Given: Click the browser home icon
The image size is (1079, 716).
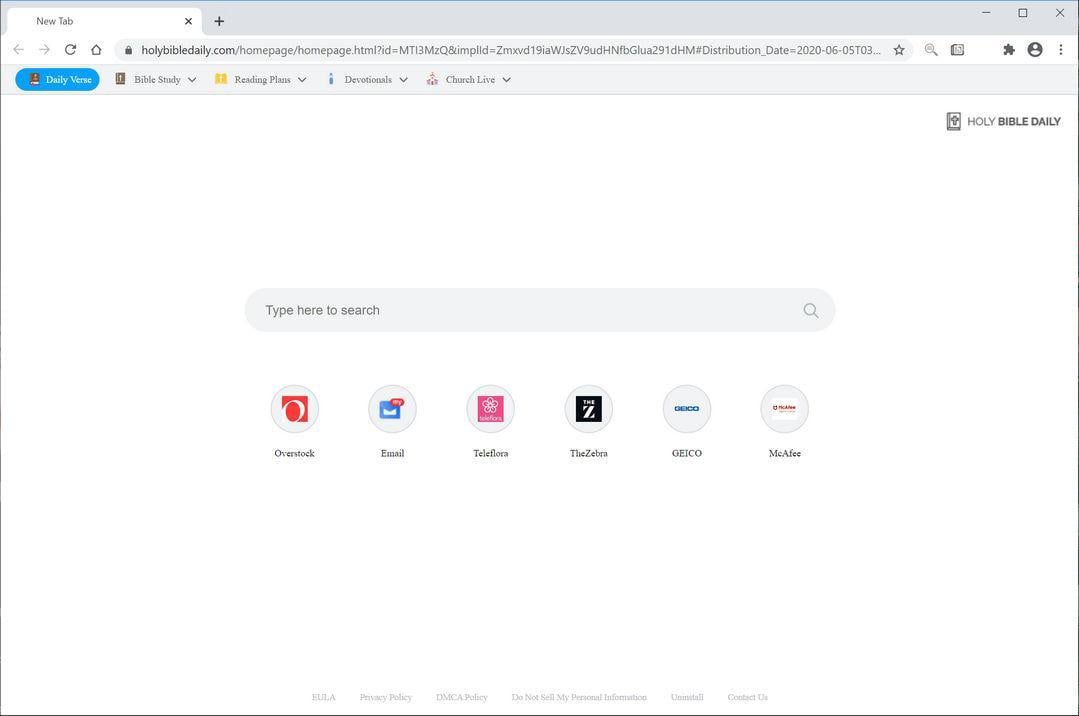Looking at the screenshot, I should click(x=96, y=50).
